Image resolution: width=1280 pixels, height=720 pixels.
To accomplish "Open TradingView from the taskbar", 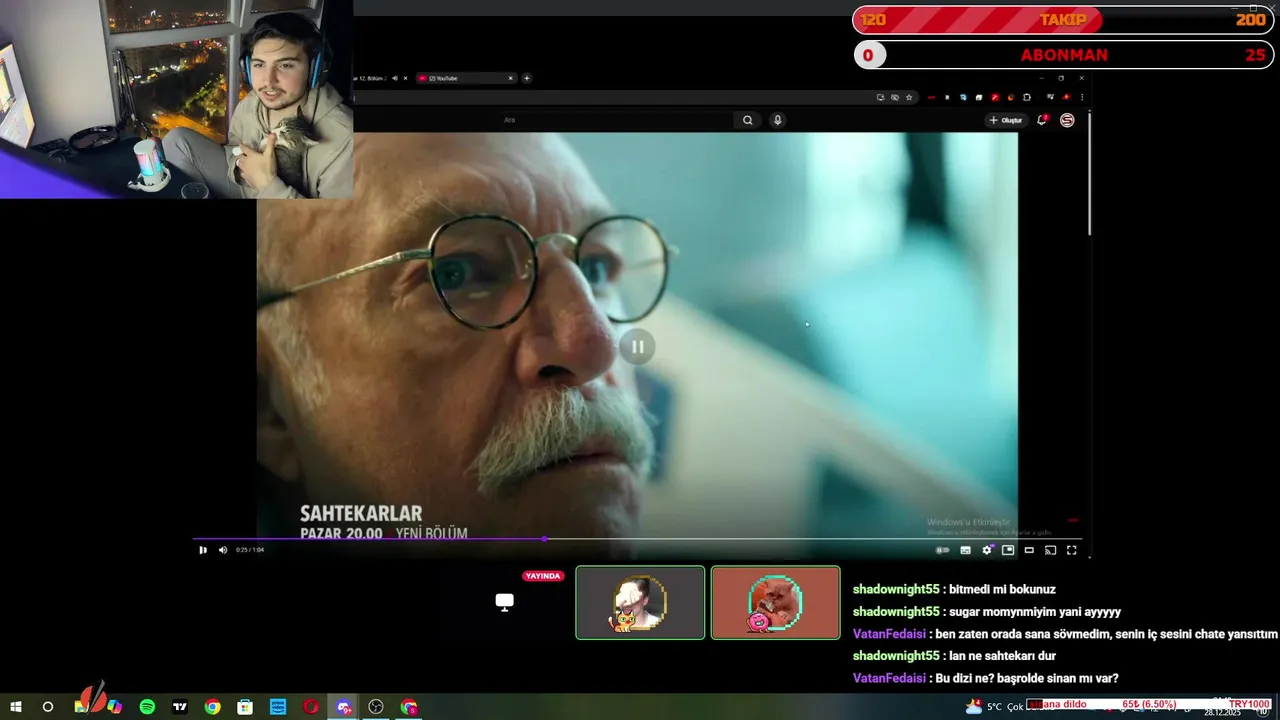I will pyautogui.click(x=180, y=707).
